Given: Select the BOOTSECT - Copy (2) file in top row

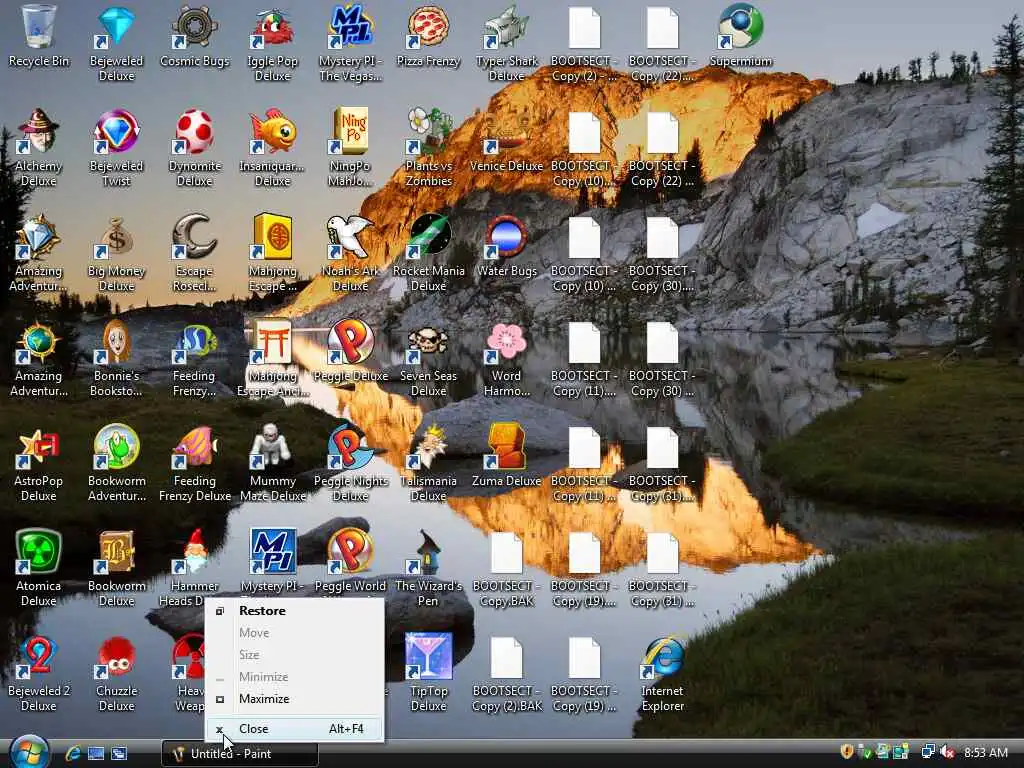Looking at the screenshot, I should click(x=584, y=43).
